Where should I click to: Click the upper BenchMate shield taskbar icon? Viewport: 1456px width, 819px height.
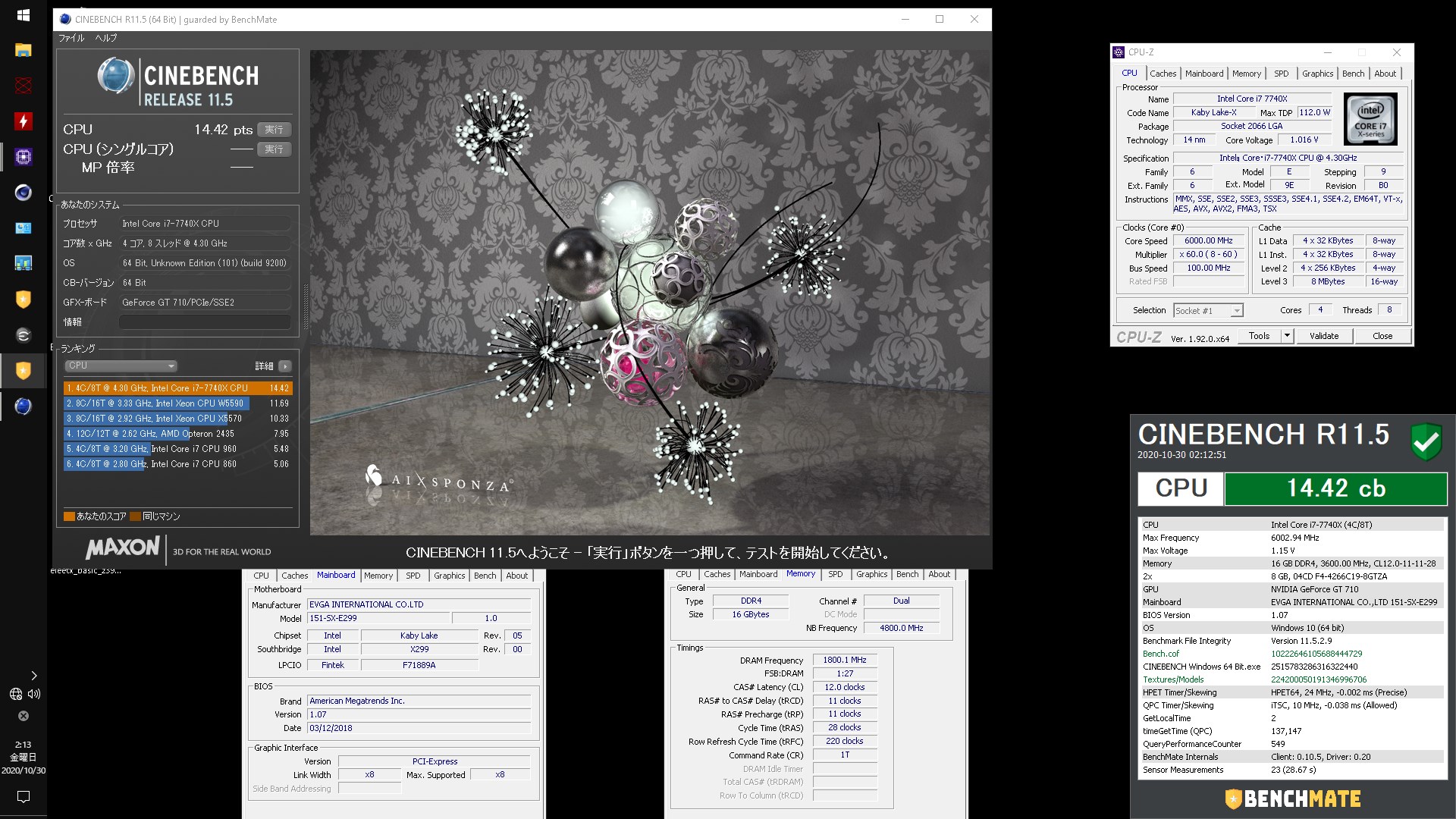pyautogui.click(x=23, y=299)
